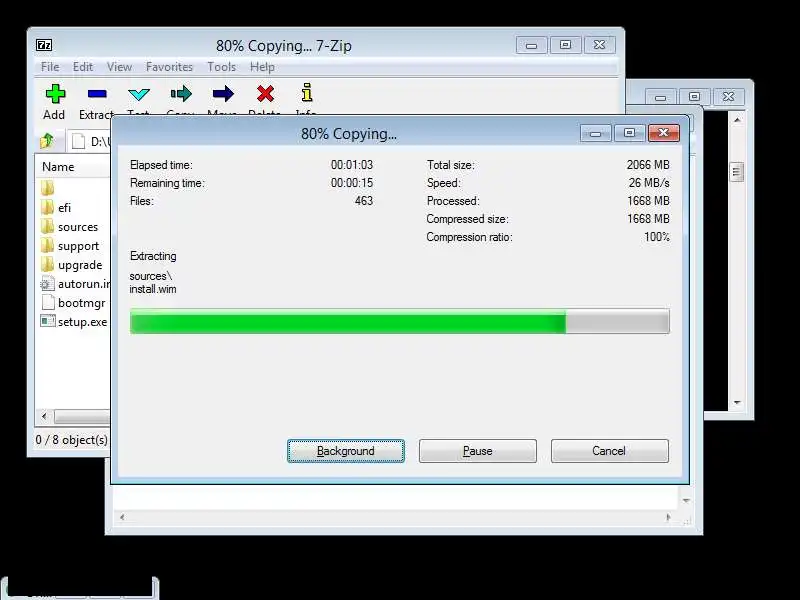This screenshot has width=800, height=600.
Task: Open the Favorites menu
Action: pyautogui.click(x=169, y=67)
